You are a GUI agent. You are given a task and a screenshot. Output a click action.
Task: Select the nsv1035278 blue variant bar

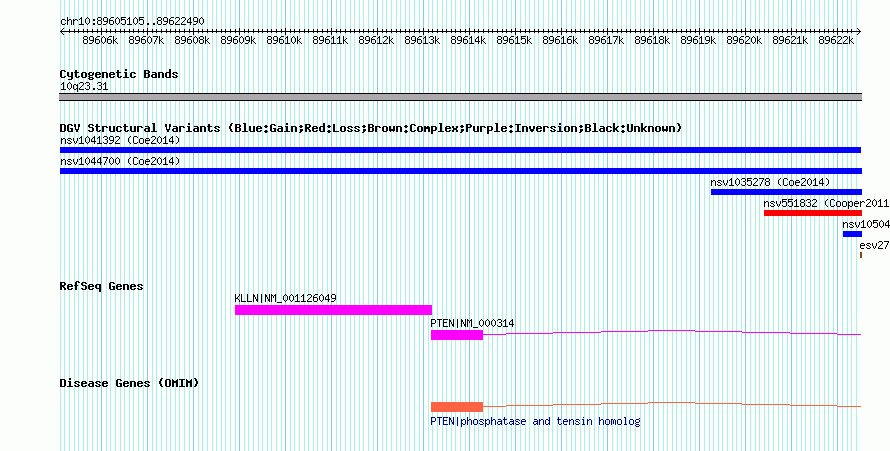click(786, 192)
